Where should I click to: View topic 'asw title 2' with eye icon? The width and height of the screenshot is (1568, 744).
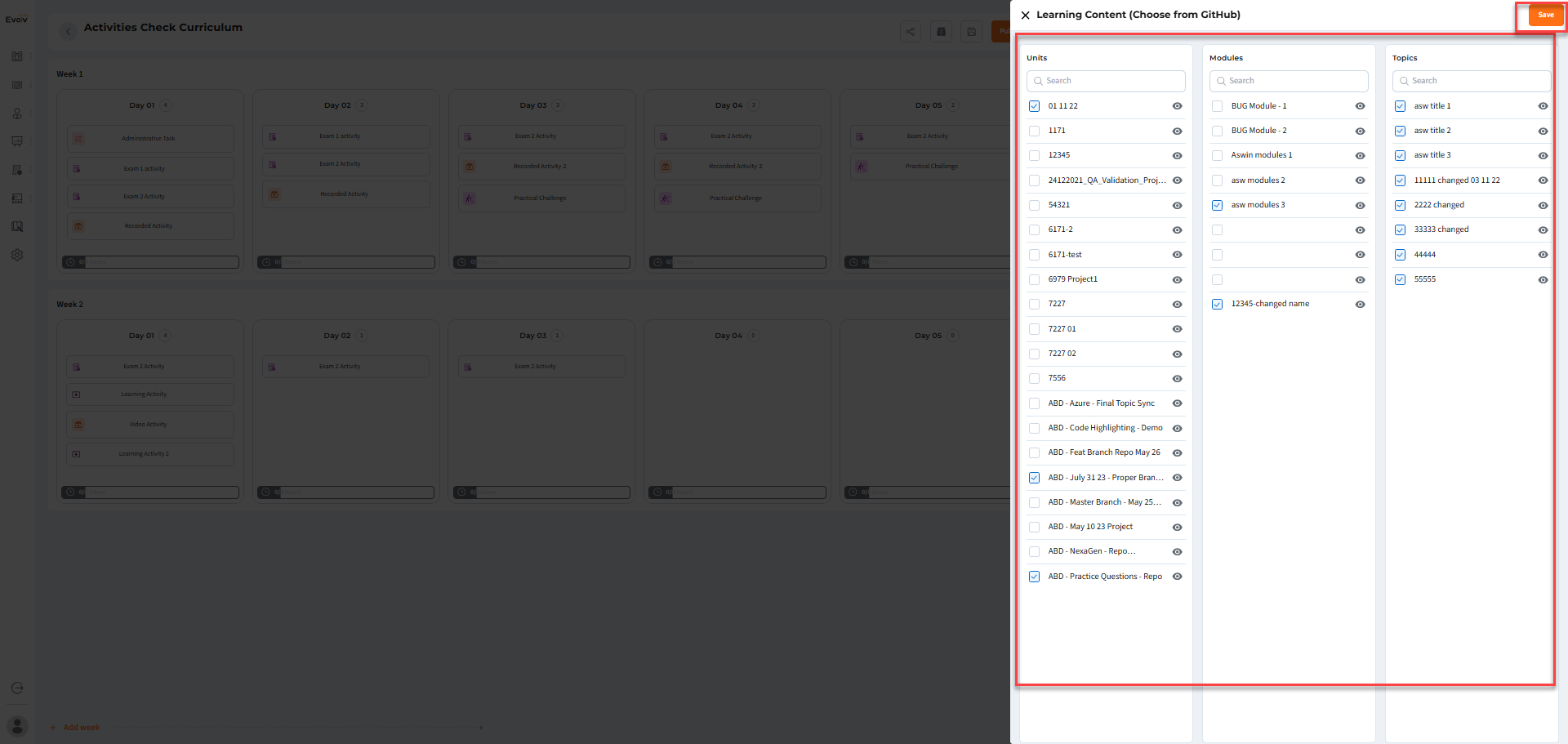1543,131
